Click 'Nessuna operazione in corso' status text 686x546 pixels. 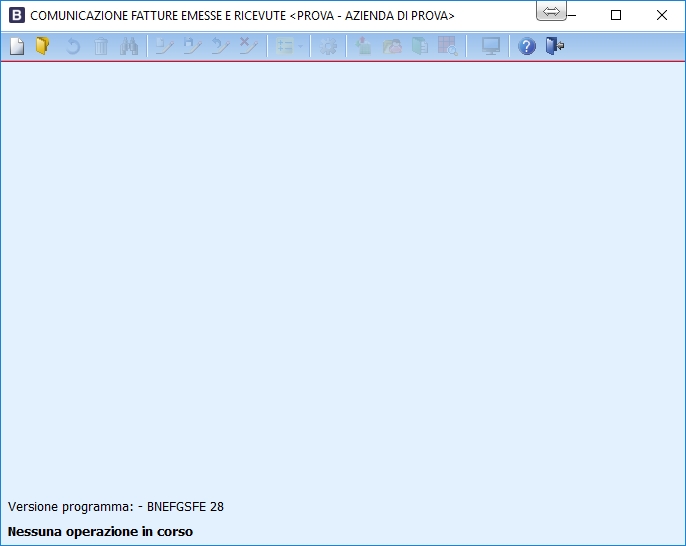(x=100, y=532)
